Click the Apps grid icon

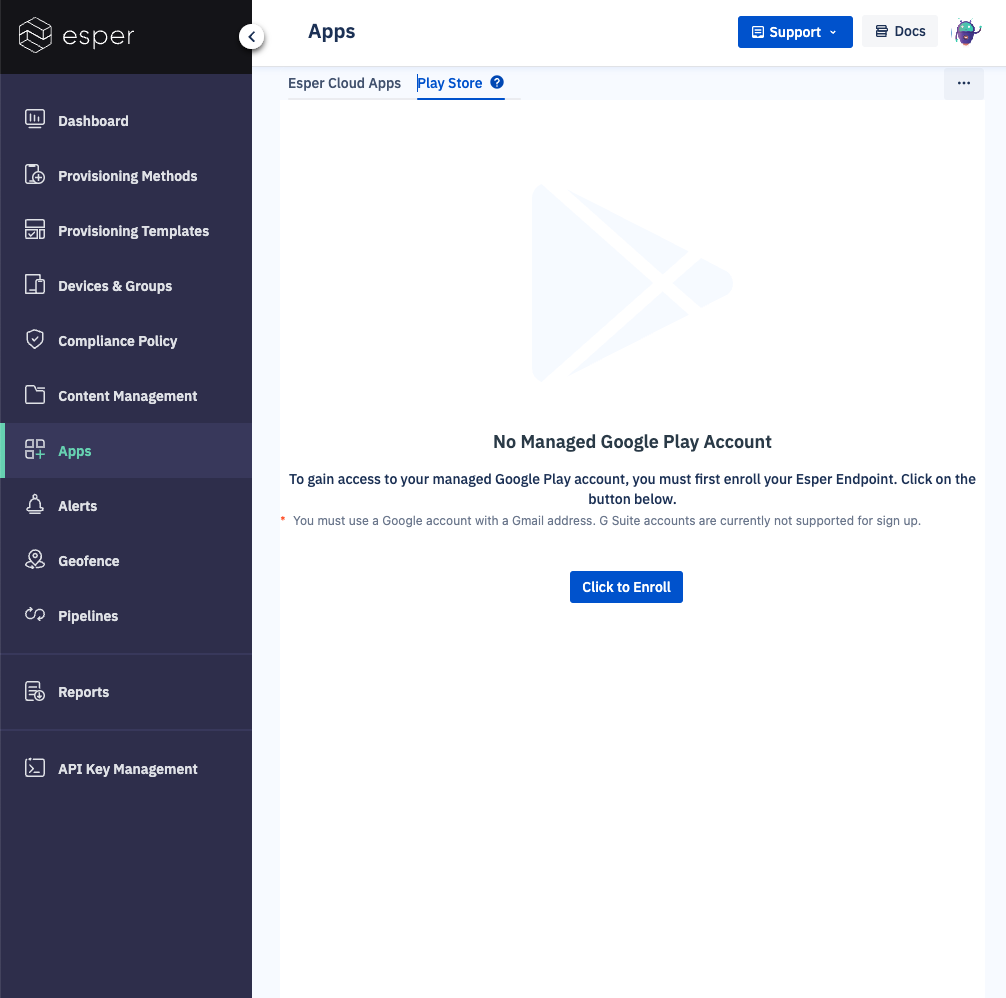tap(35, 450)
